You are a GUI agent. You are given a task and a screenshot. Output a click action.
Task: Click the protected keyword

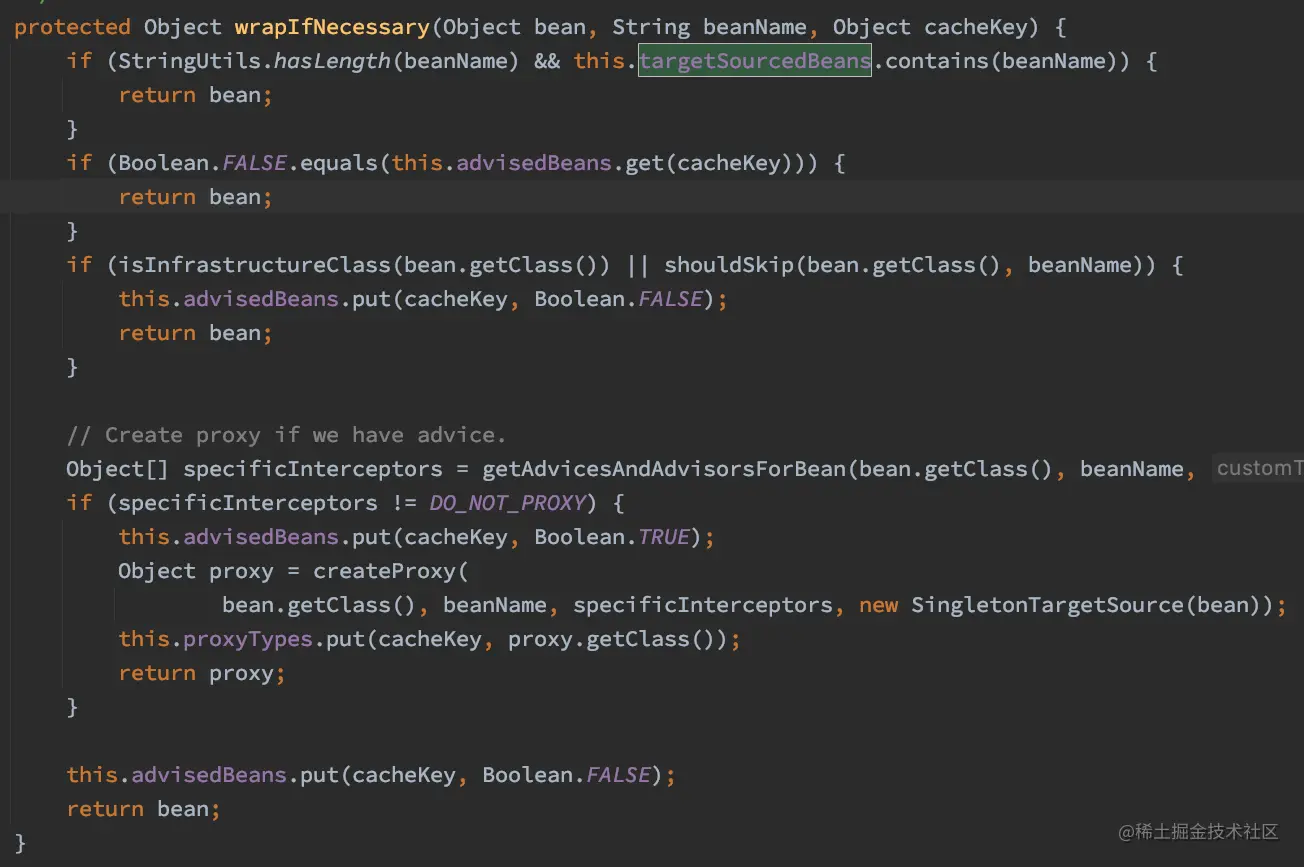coord(72,27)
